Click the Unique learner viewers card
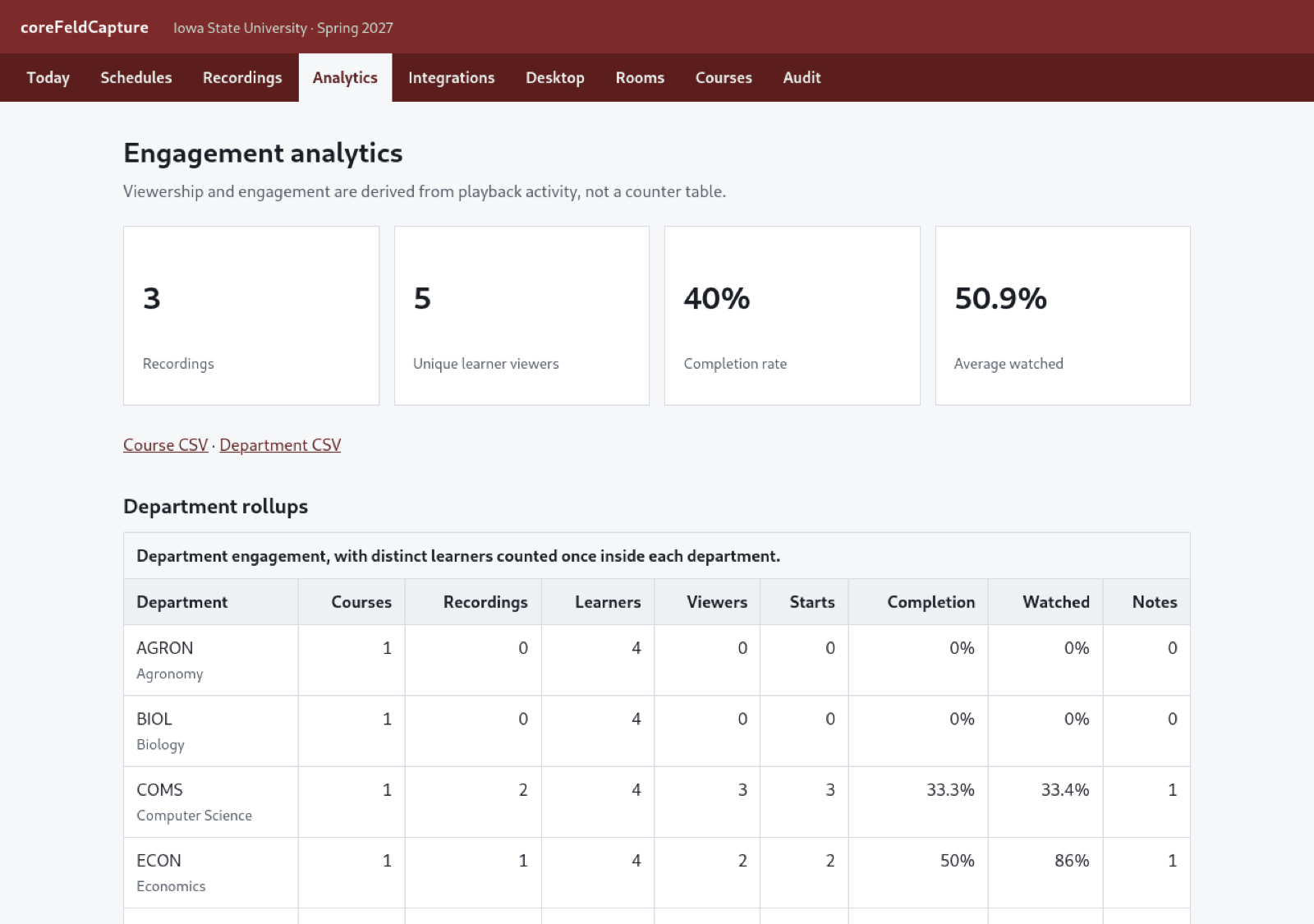Image resolution: width=1314 pixels, height=924 pixels. tap(521, 315)
